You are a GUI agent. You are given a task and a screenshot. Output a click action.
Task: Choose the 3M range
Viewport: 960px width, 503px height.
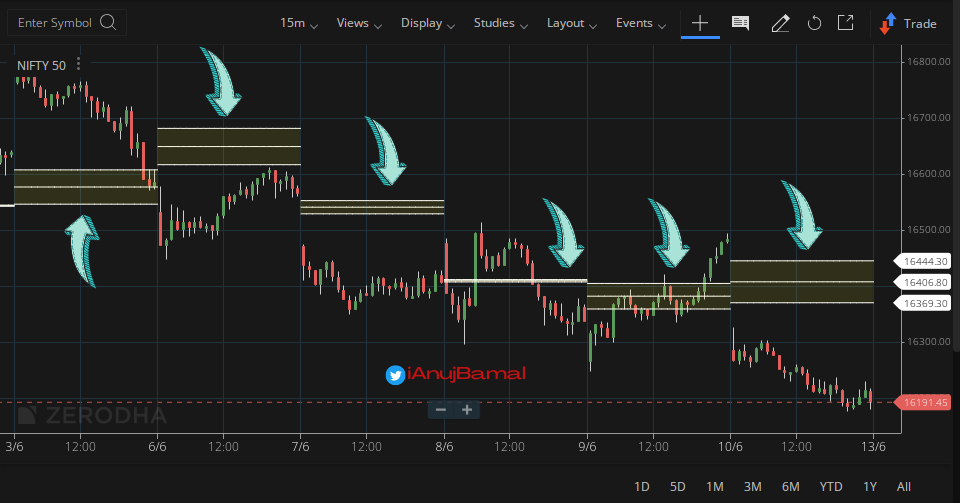click(752, 486)
